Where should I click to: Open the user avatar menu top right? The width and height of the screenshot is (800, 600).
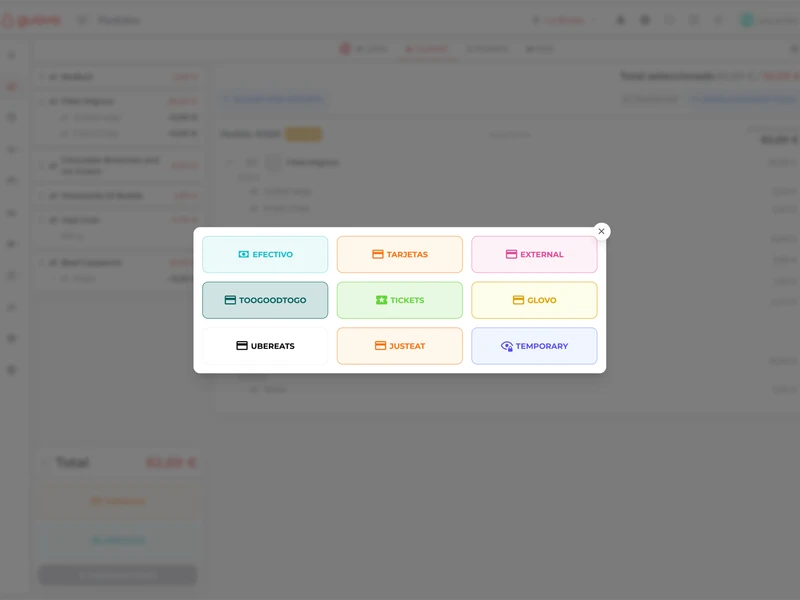(x=746, y=20)
